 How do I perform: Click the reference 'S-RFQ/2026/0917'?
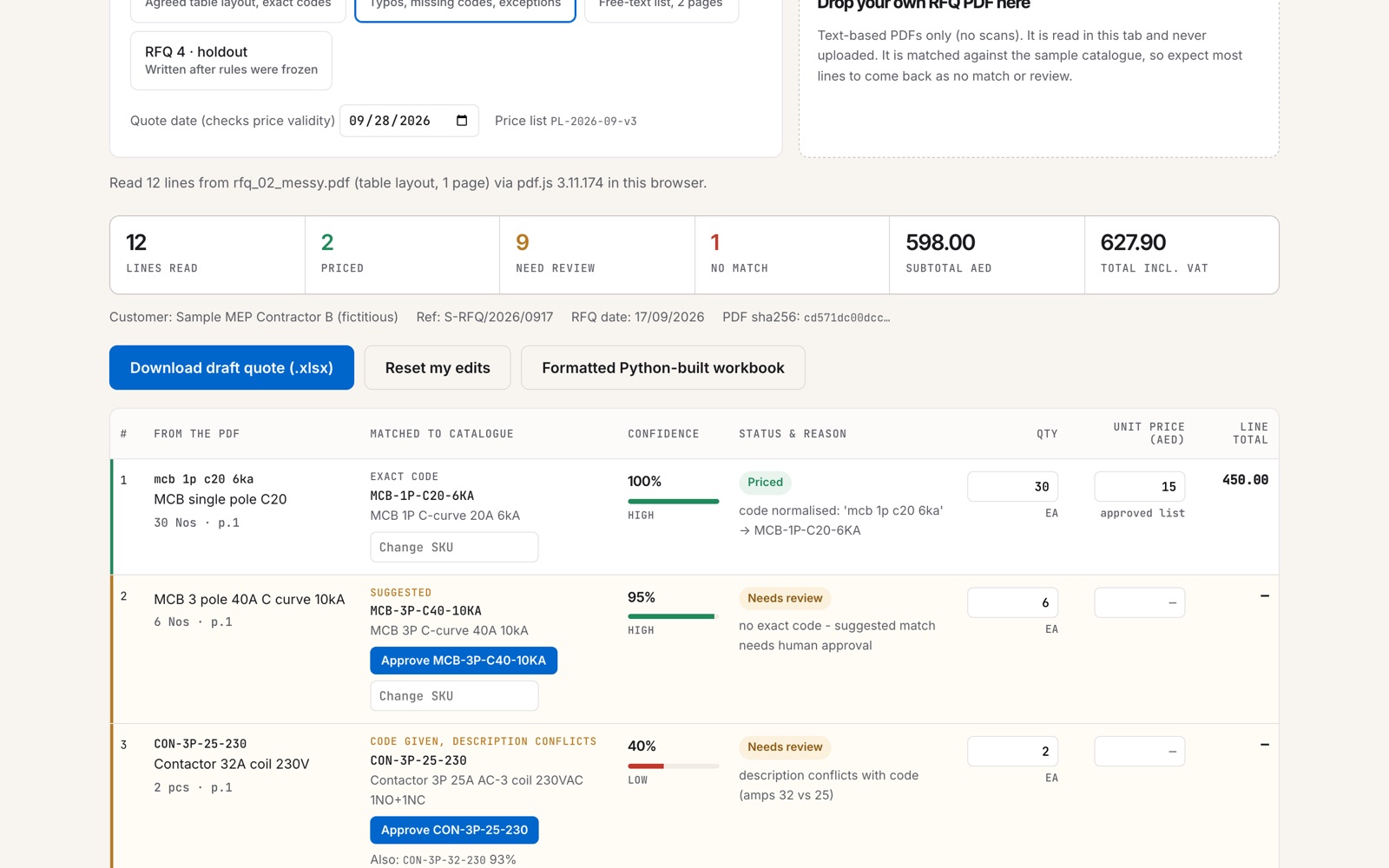coord(498,317)
